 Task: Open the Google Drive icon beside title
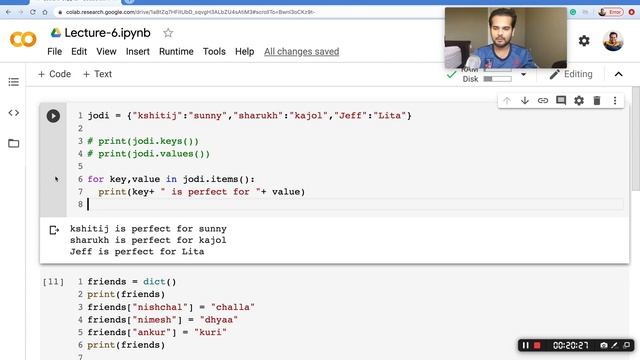tap(56, 33)
